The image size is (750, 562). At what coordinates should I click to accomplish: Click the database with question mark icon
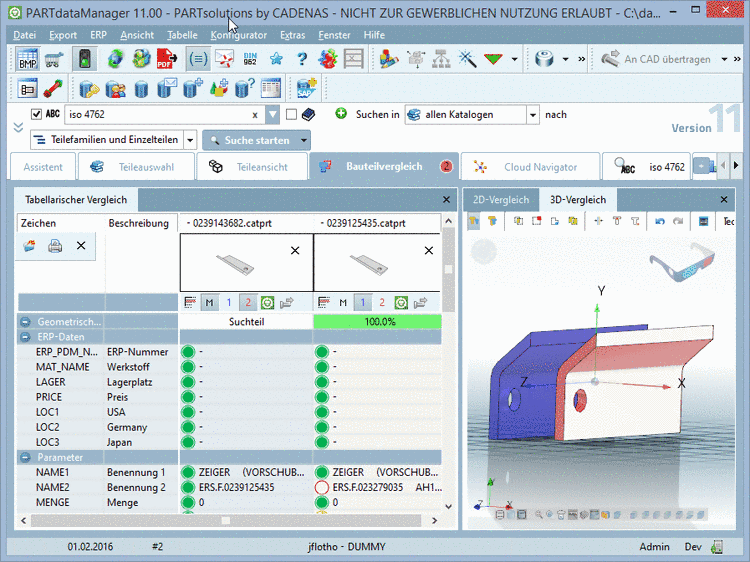coord(244,88)
